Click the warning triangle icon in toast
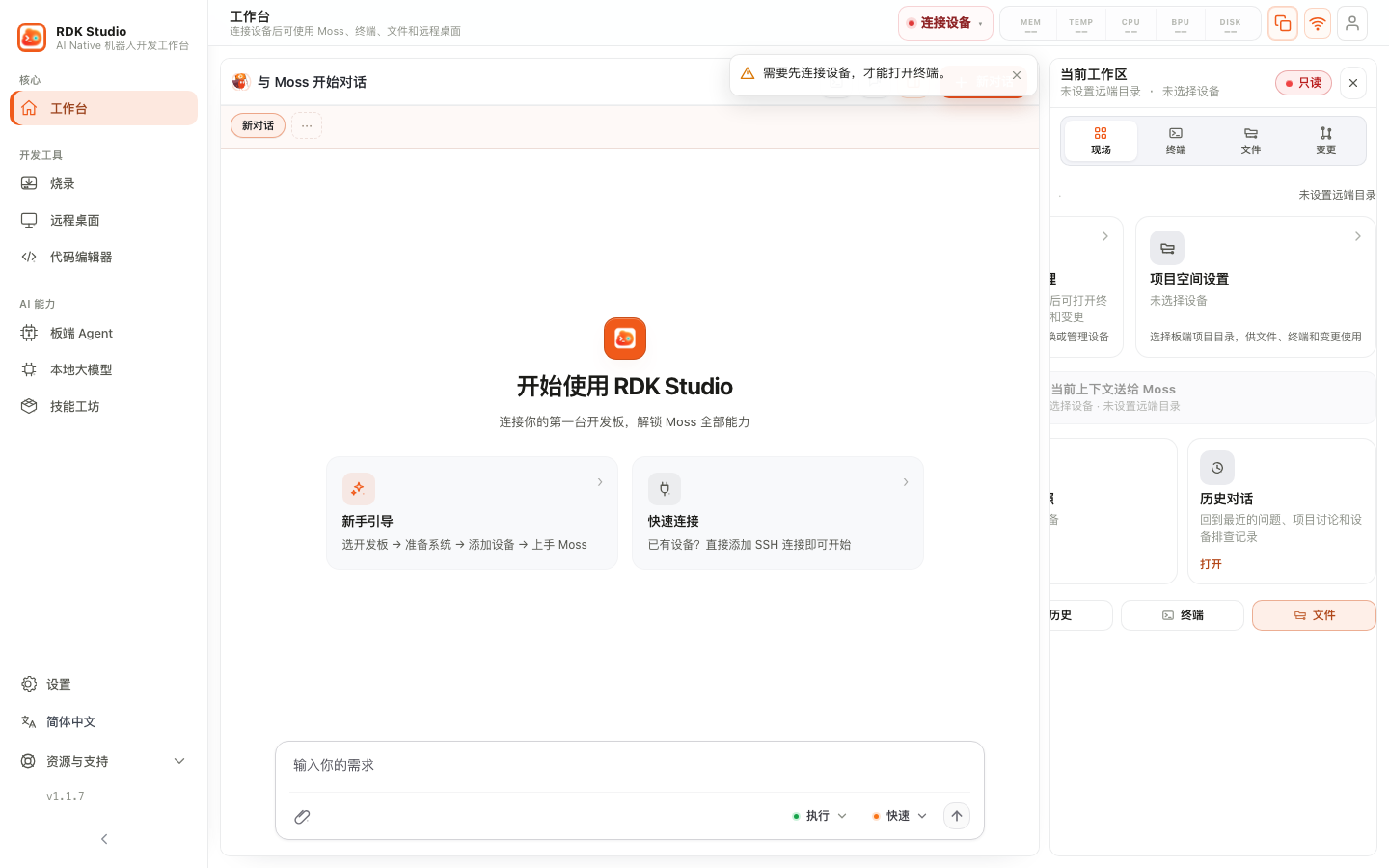This screenshot has height=868, width=1389. pyautogui.click(x=748, y=73)
